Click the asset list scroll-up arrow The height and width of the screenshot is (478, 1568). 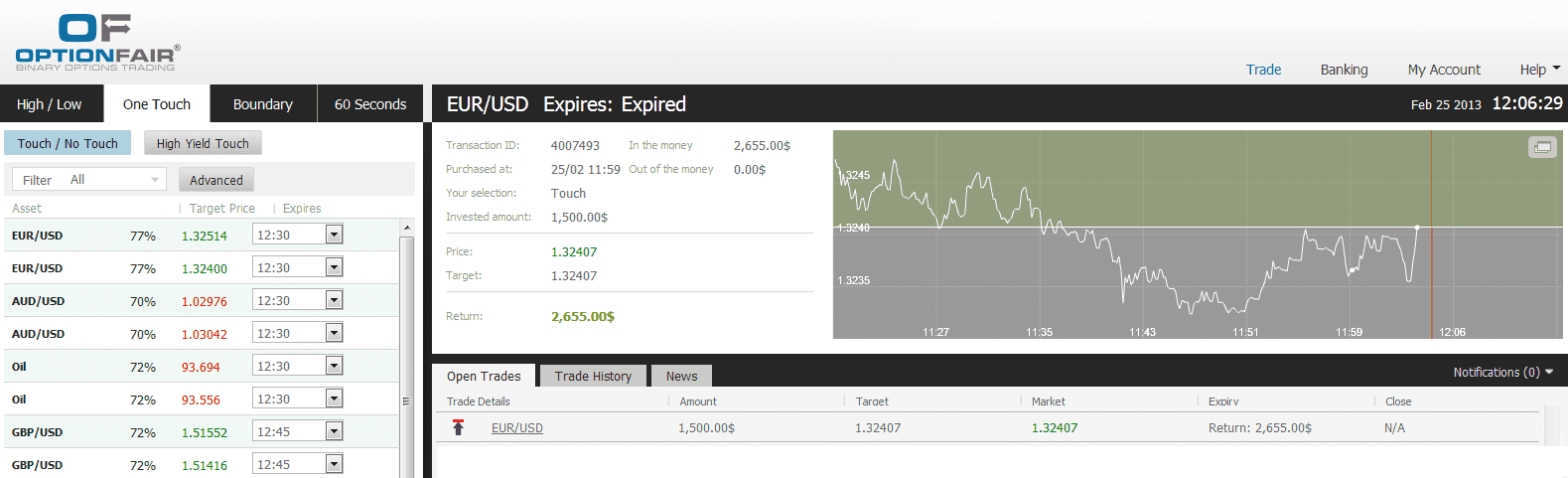coord(406,228)
